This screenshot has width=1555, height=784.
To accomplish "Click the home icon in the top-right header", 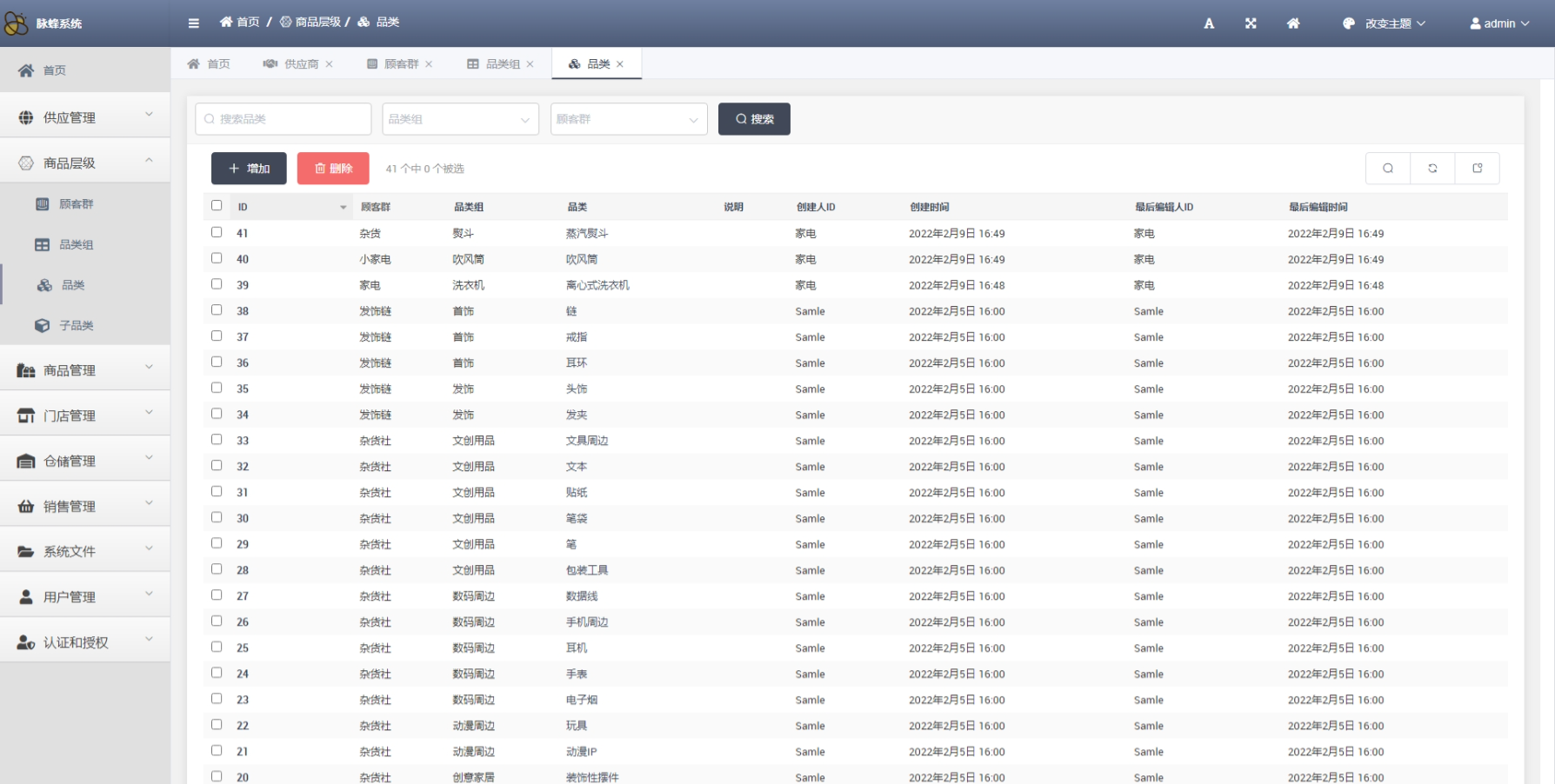I will 1293,23.
